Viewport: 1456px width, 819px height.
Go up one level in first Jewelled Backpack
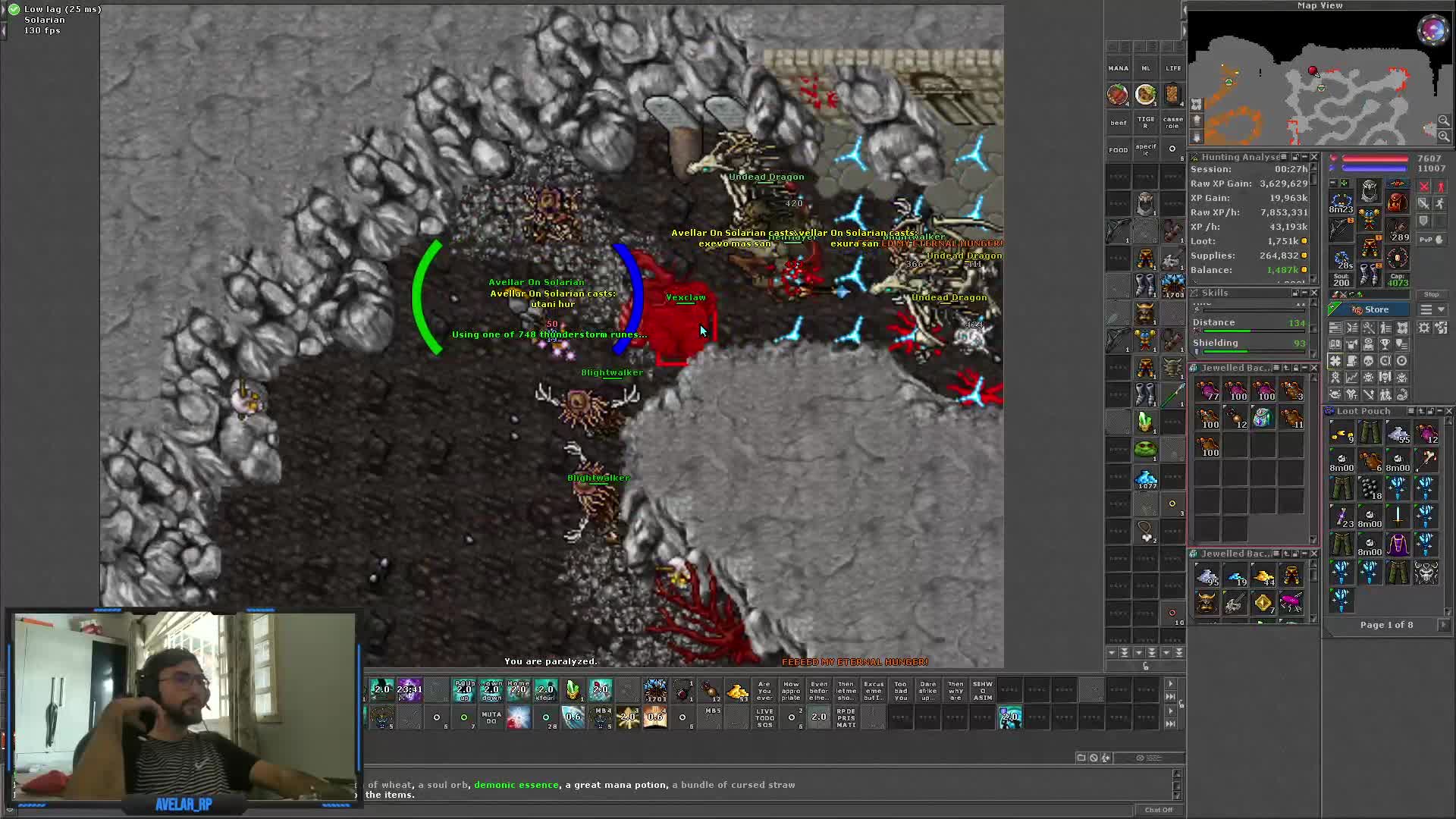1285,368
